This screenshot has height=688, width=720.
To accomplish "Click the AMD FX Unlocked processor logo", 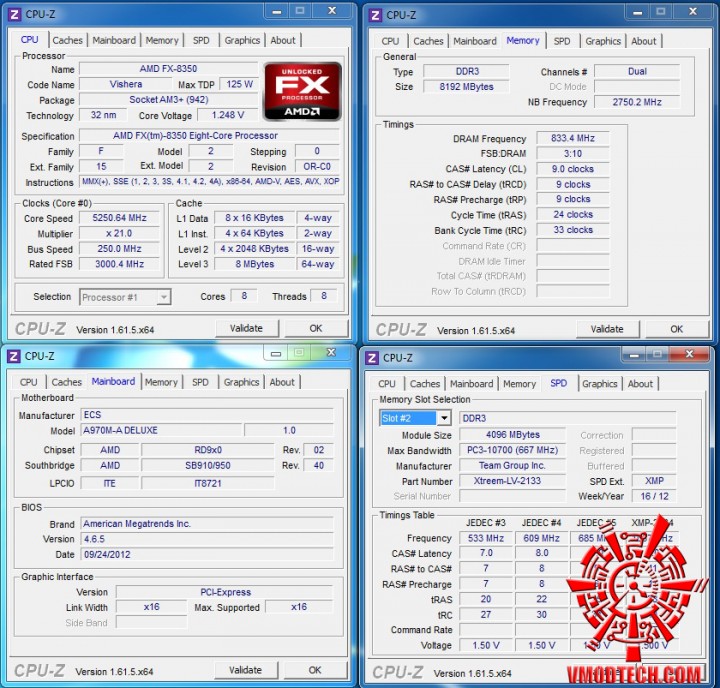I will pos(302,91).
